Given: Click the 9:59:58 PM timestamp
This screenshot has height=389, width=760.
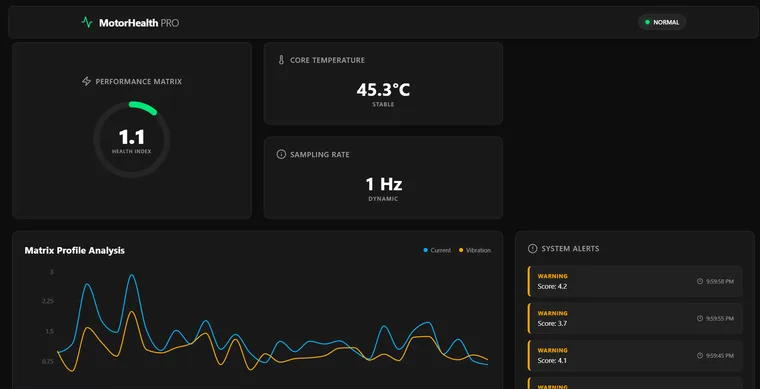Looking at the screenshot, I should 720,281.
